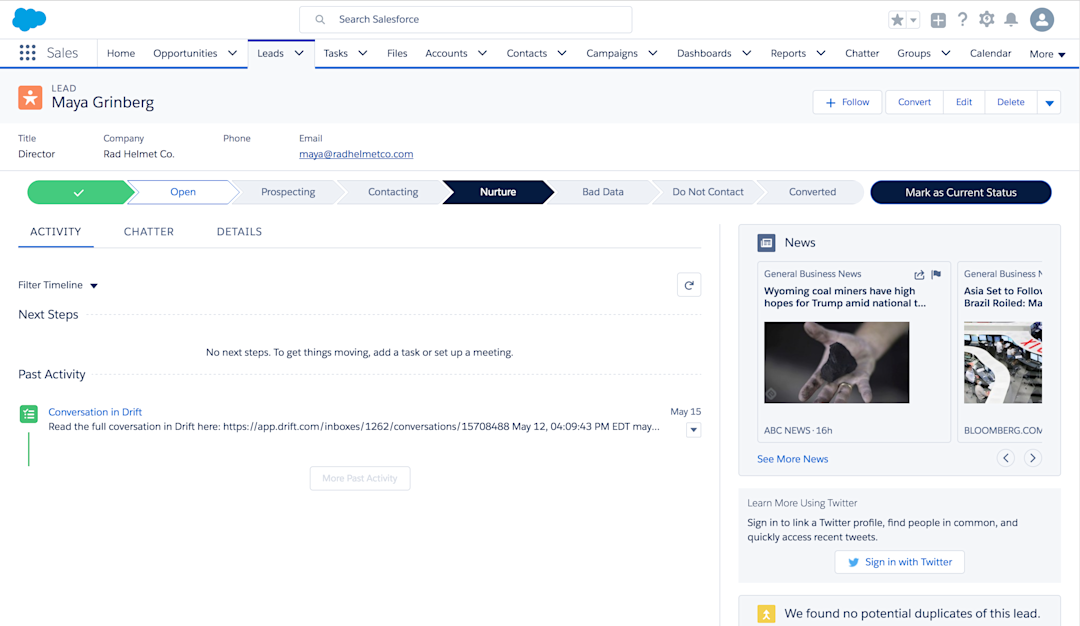Open the More navigation menu
The width and height of the screenshot is (1080, 626).
click(x=1048, y=54)
